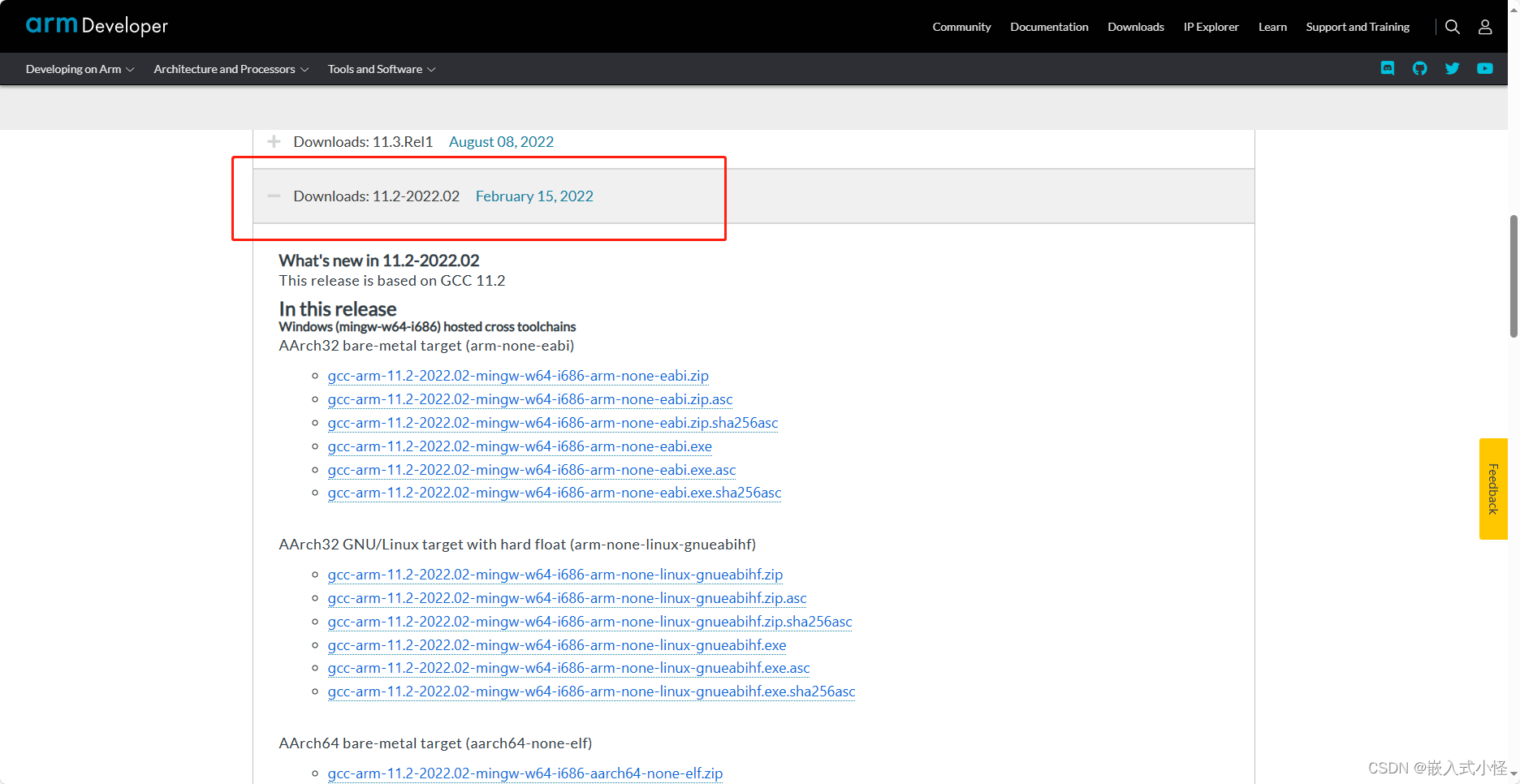Viewport: 1520px width, 784px height.
Task: Open IP Explorer menu
Action: click(x=1211, y=27)
